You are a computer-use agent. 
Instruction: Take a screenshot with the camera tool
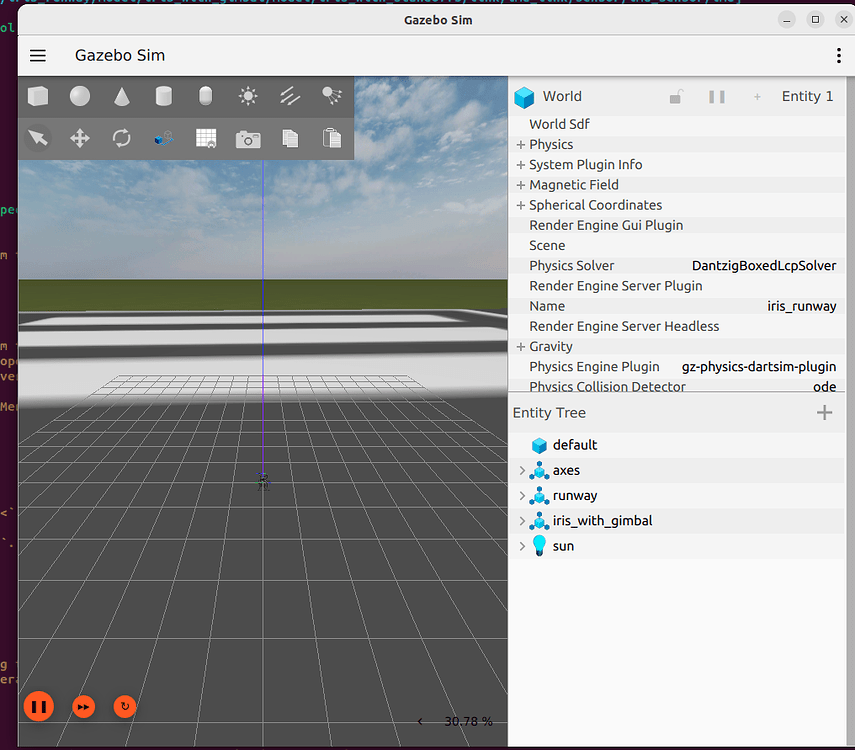pyautogui.click(x=247, y=138)
